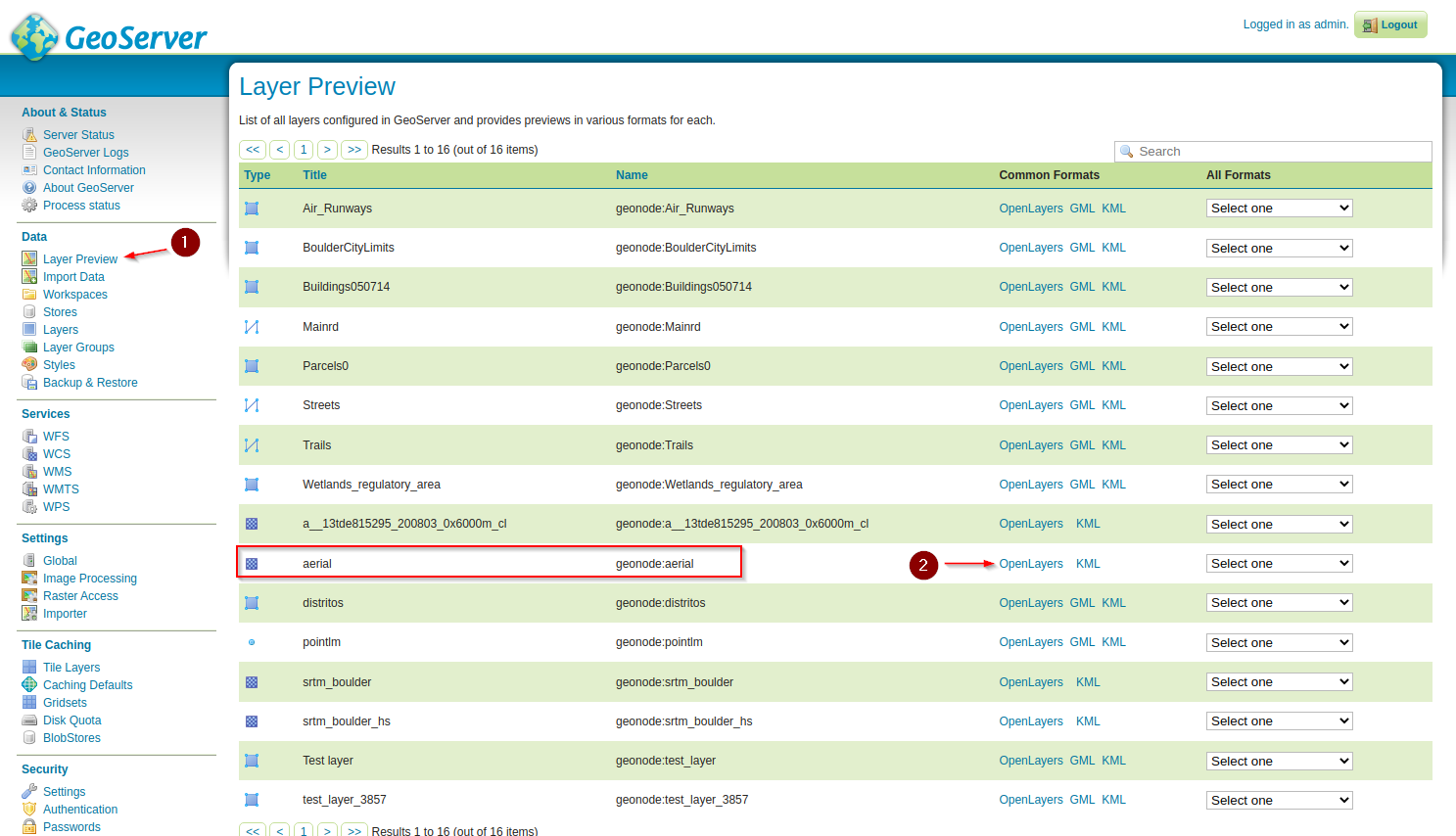The height and width of the screenshot is (836, 1456).
Task: Sort layers by Type column header
Action: pyautogui.click(x=258, y=175)
